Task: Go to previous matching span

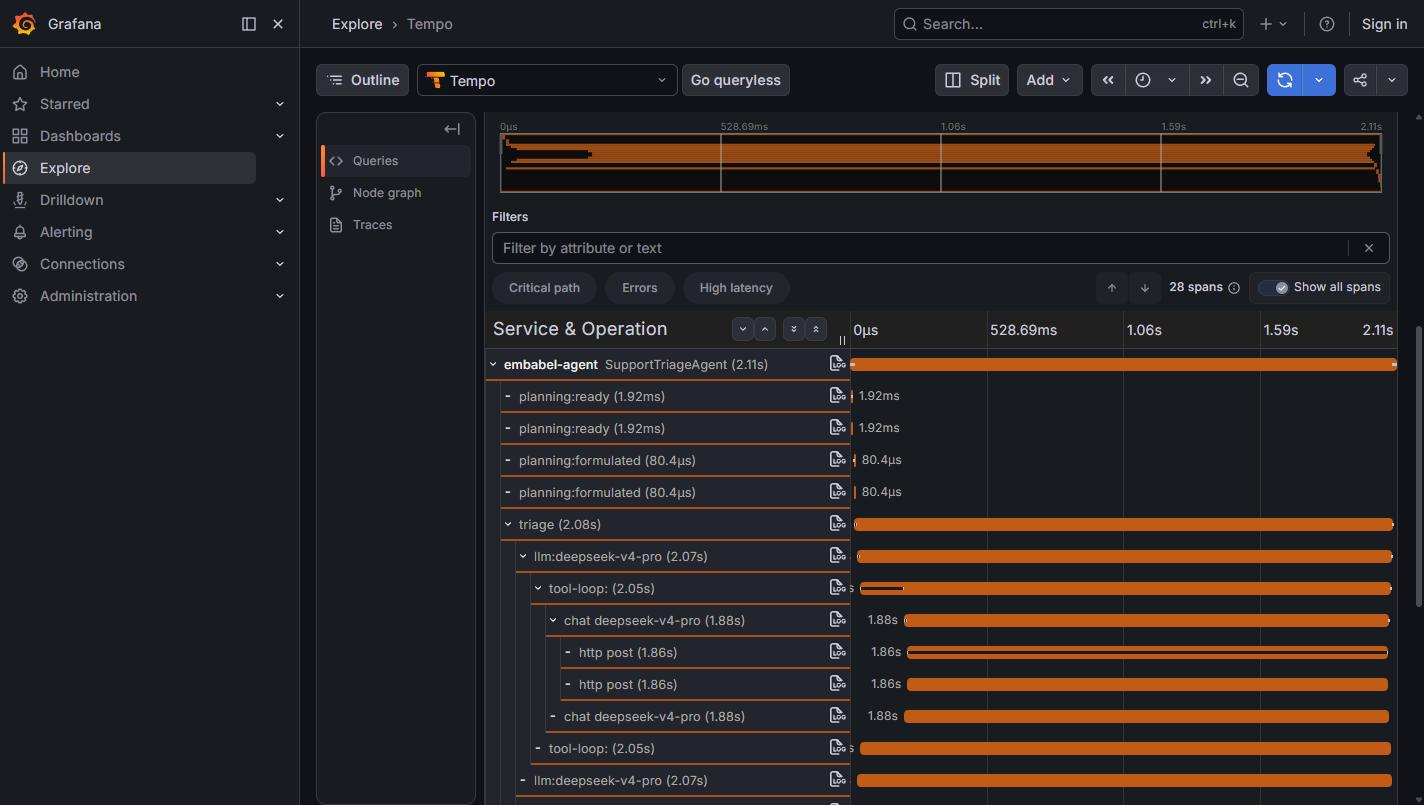Action: [1112, 288]
